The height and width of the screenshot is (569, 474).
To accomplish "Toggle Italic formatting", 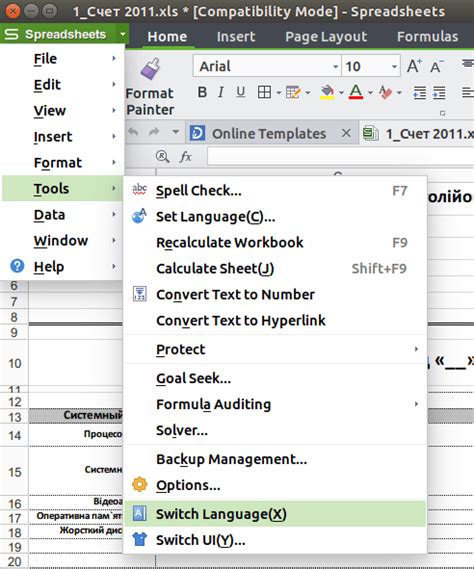I will point(221,92).
